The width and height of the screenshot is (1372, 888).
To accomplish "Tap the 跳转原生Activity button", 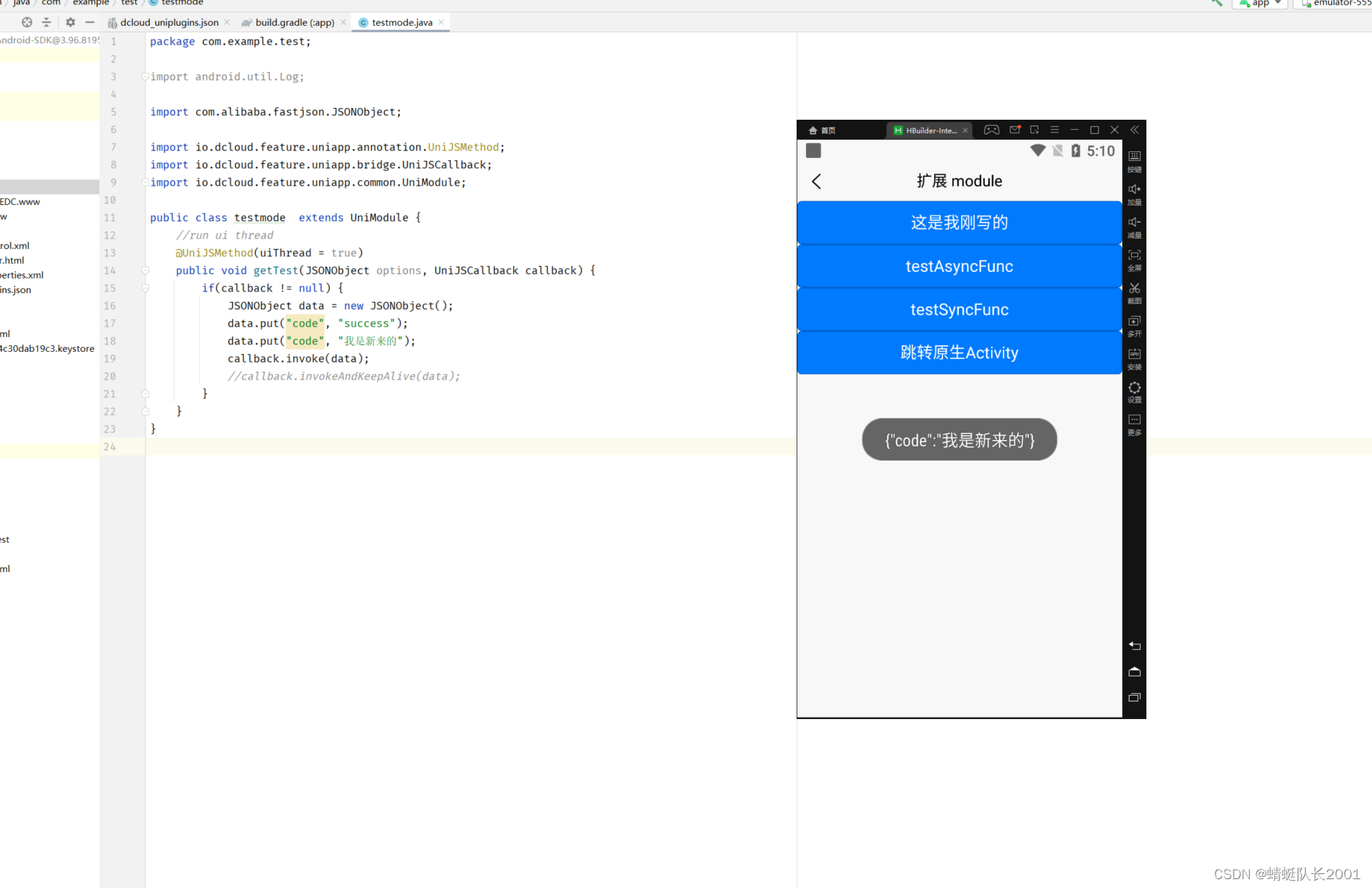I will 959,353.
